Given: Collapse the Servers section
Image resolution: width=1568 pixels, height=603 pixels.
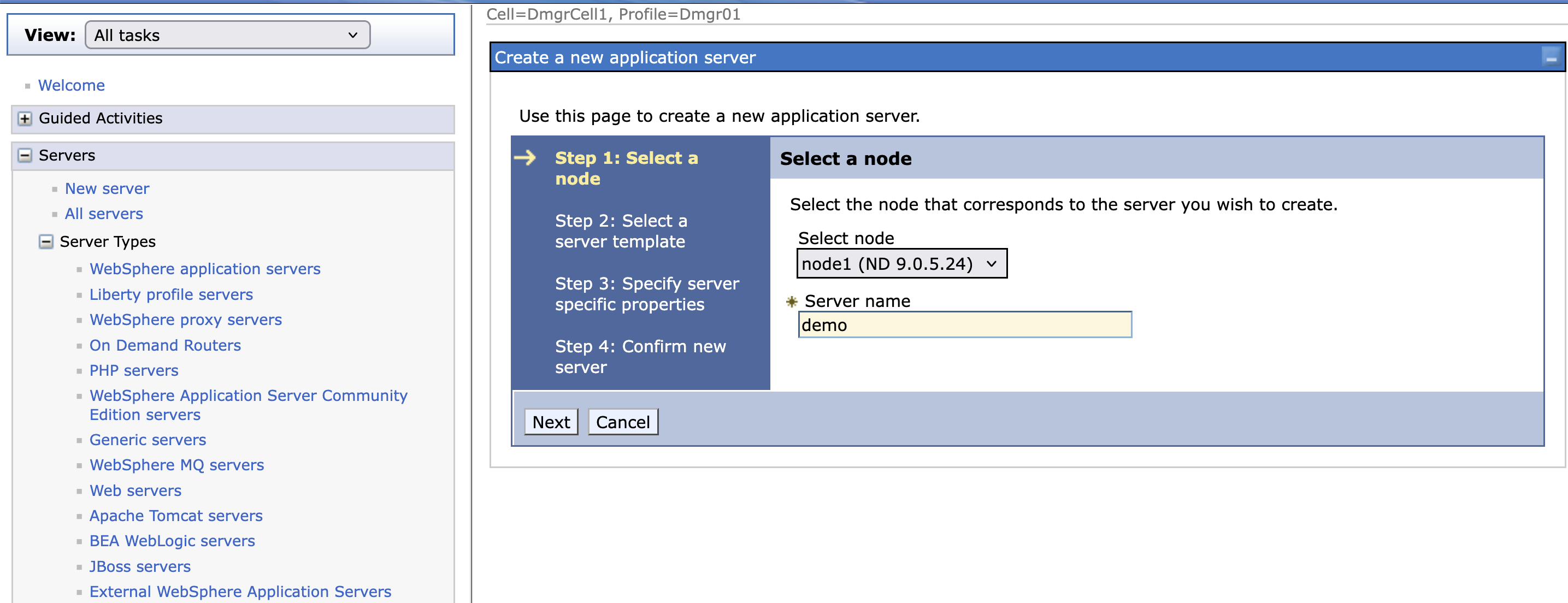Looking at the screenshot, I should [x=25, y=156].
